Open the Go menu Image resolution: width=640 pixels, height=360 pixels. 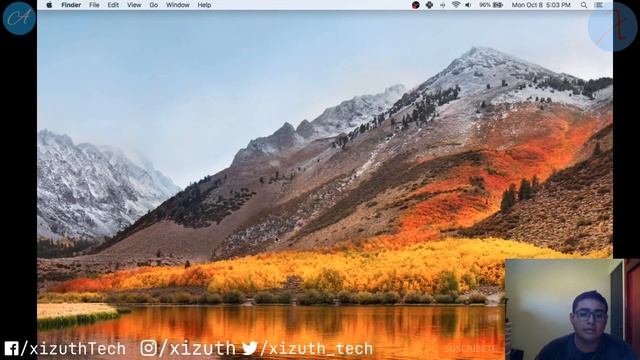(154, 5)
